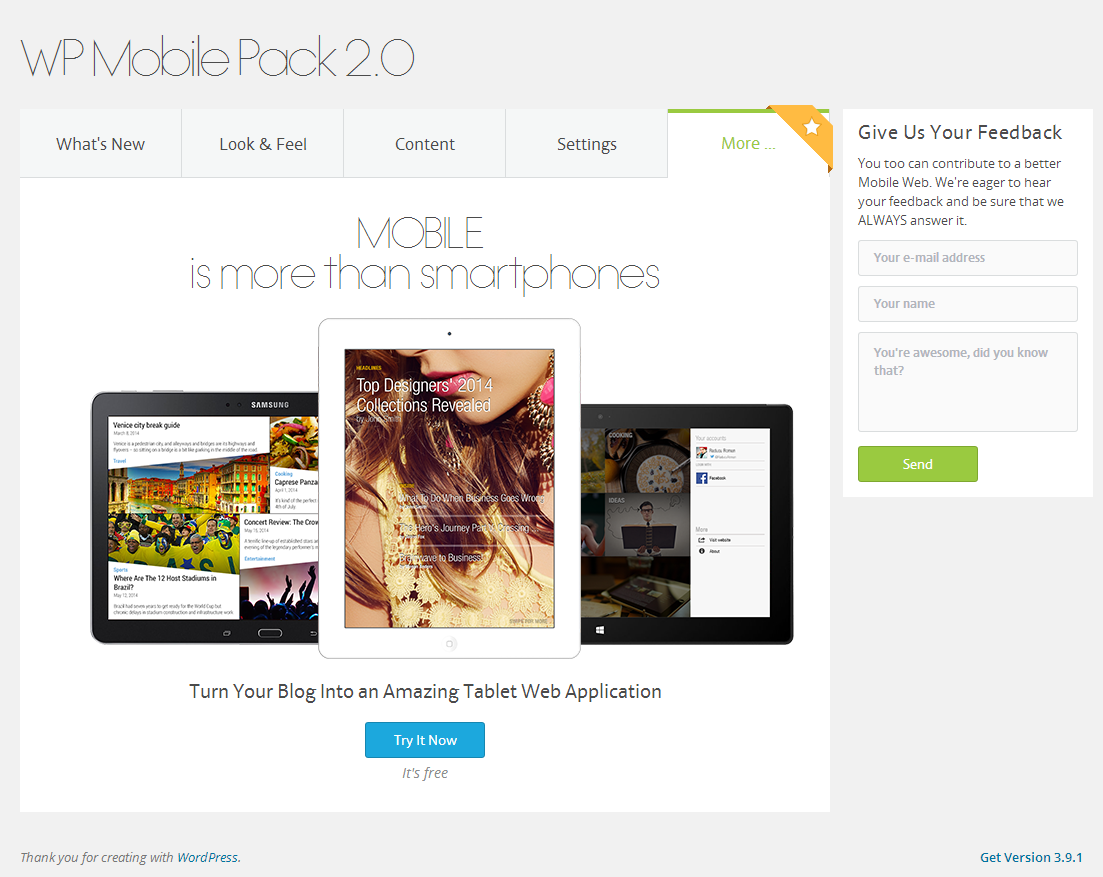This screenshot has width=1103, height=877.
Task: Click the star ribbon icon on More tab
Action: 811,129
